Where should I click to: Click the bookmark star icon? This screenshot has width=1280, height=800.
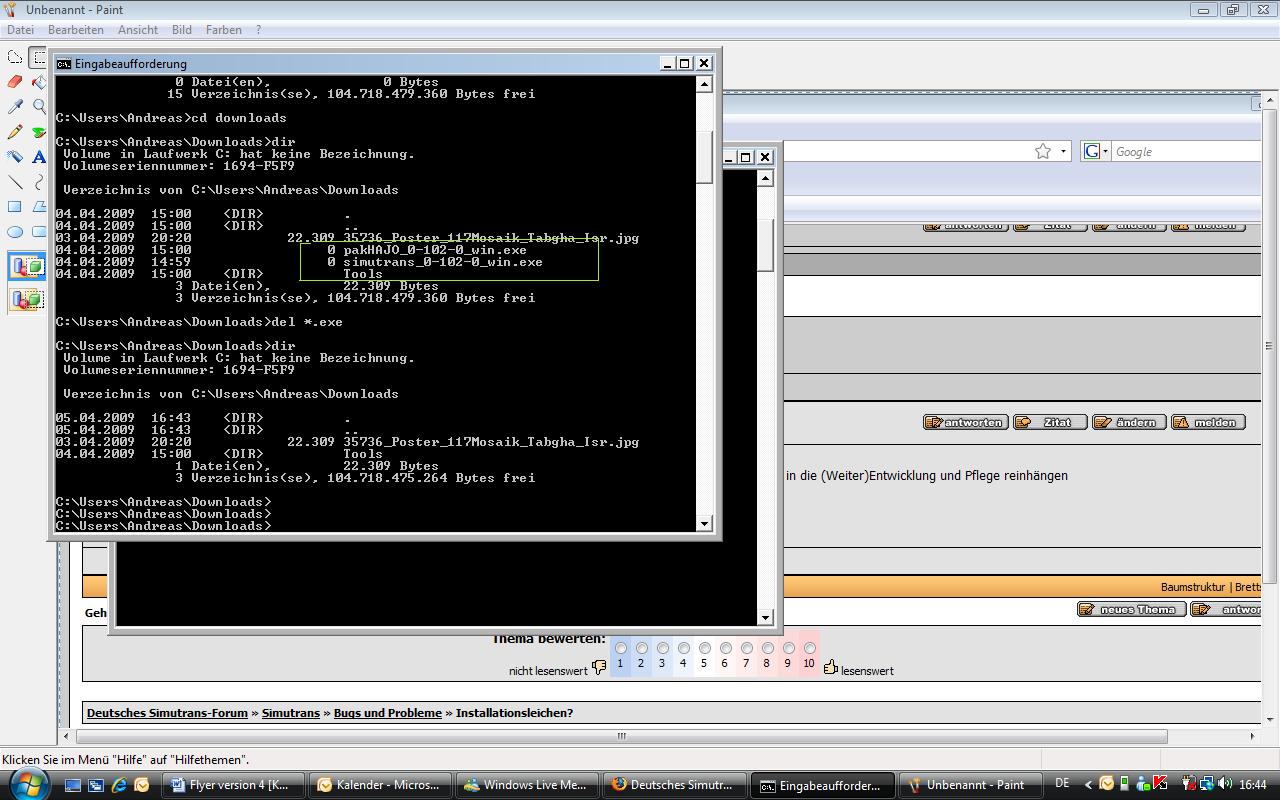(x=1043, y=151)
